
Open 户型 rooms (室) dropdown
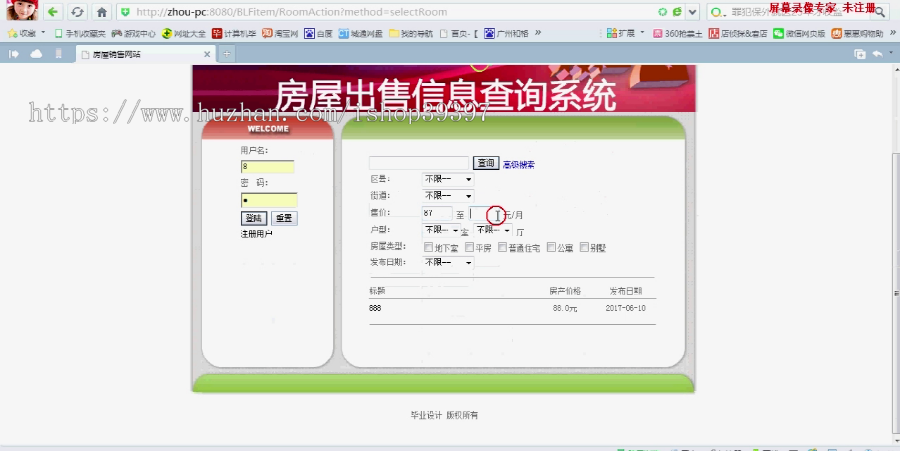pyautogui.click(x=441, y=230)
